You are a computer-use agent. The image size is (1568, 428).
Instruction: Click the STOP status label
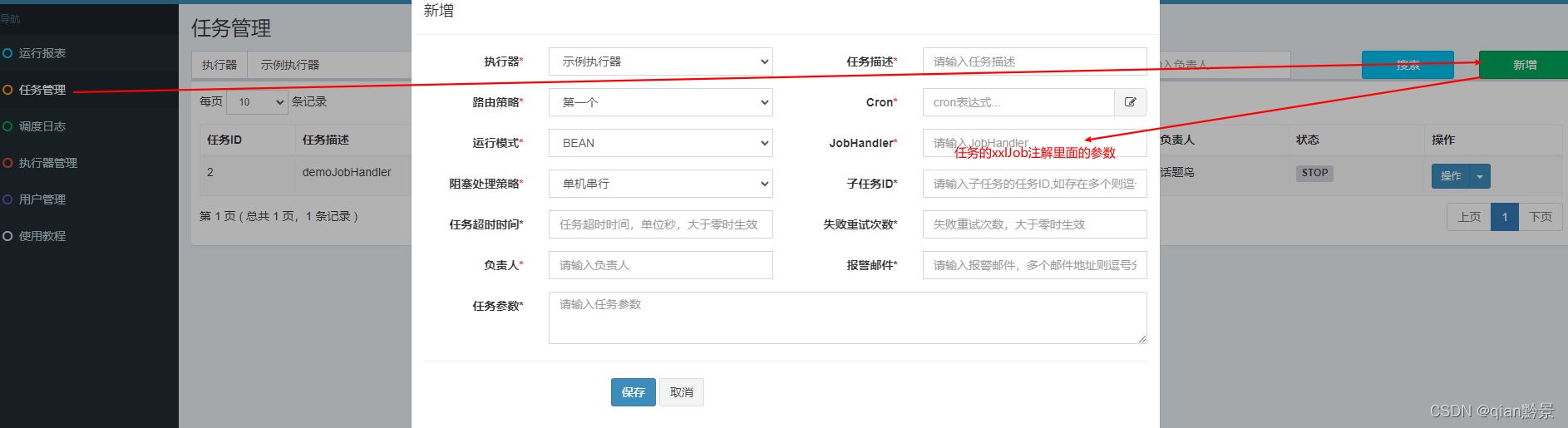pos(1314,173)
